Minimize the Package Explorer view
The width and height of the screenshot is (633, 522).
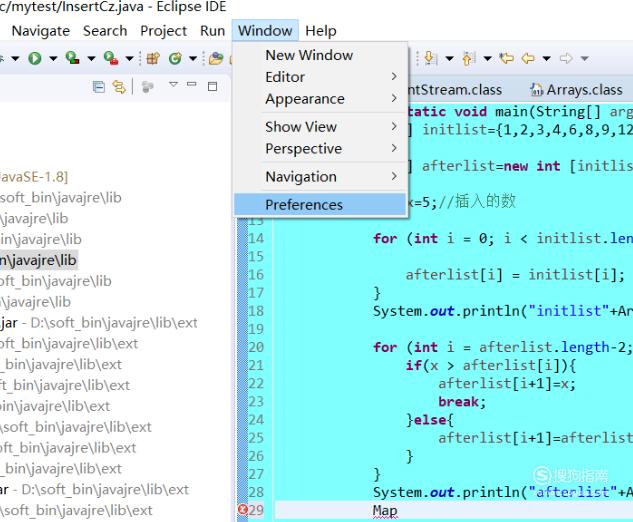[x=192, y=84]
